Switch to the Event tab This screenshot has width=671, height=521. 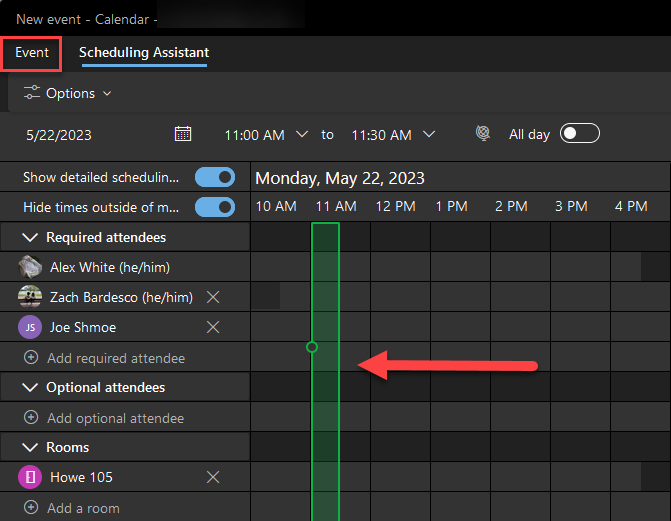pyautogui.click(x=32, y=53)
